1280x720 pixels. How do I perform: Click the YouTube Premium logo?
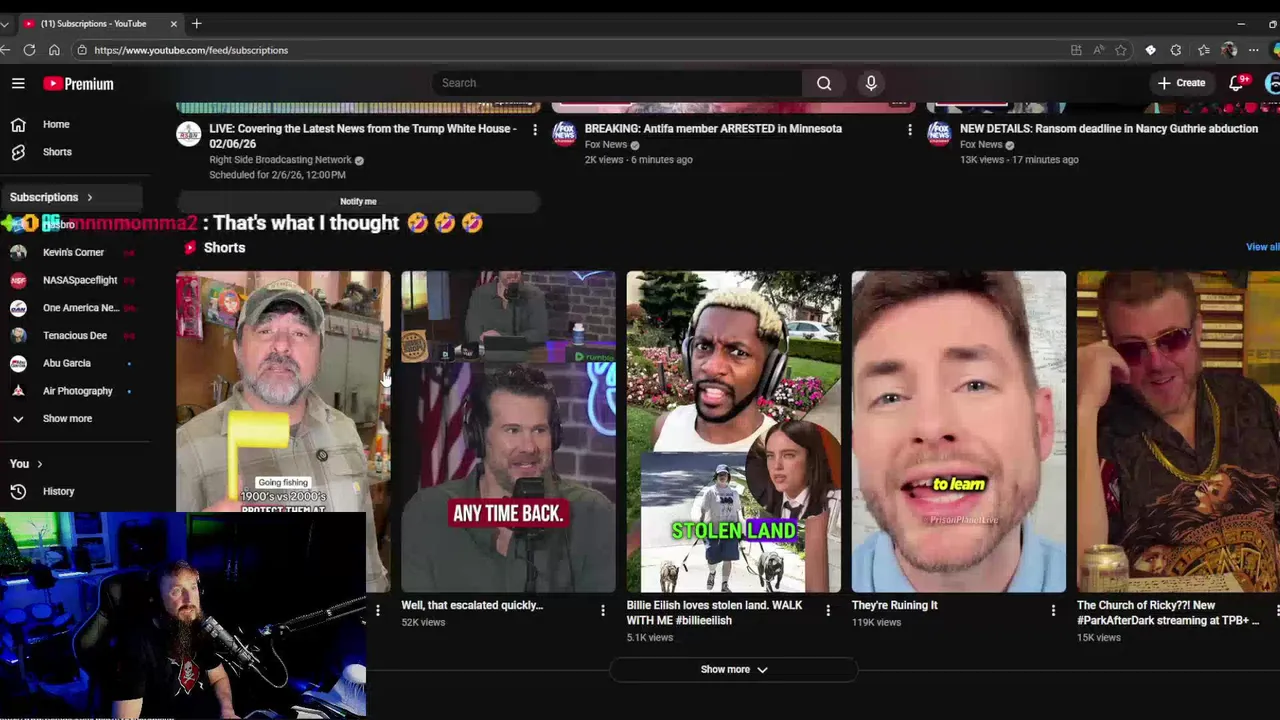[x=79, y=84]
